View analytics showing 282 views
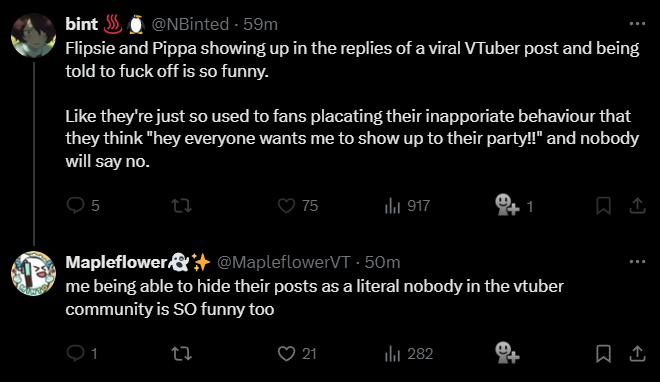Screen dimensions: 660x382 [409, 354]
